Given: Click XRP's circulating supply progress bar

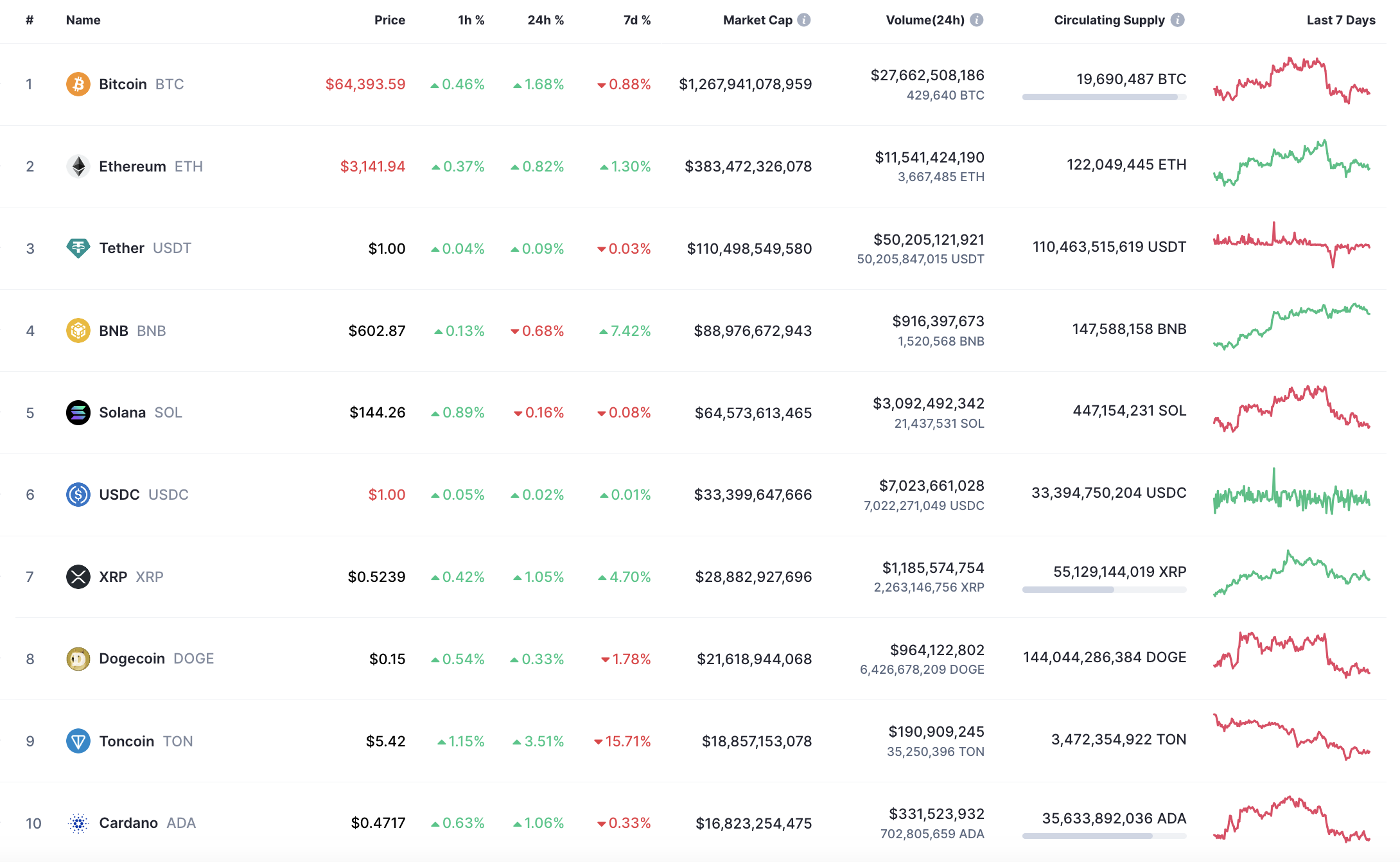Looking at the screenshot, I should (1103, 590).
